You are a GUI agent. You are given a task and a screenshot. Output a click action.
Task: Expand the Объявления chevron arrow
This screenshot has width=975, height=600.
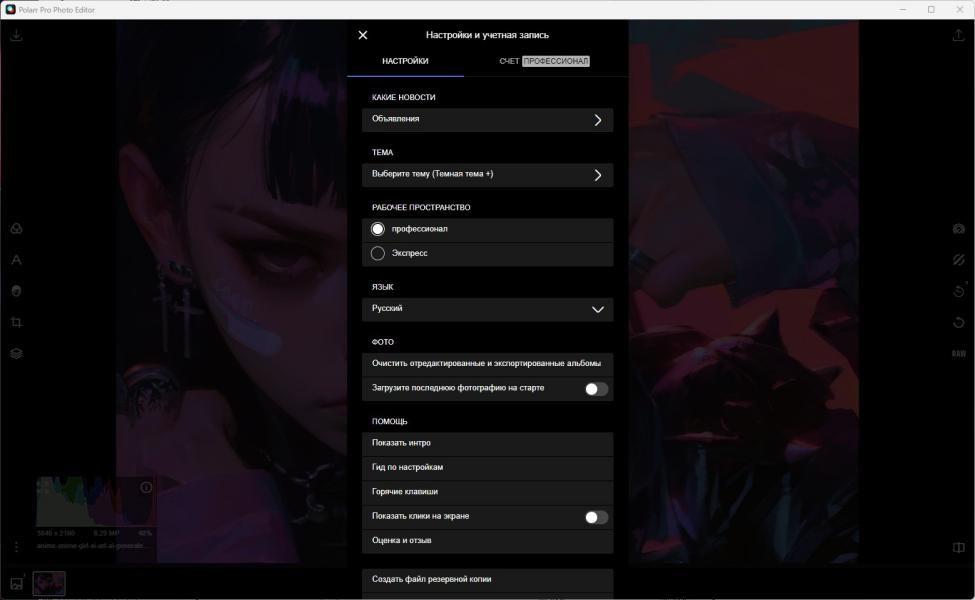598,120
